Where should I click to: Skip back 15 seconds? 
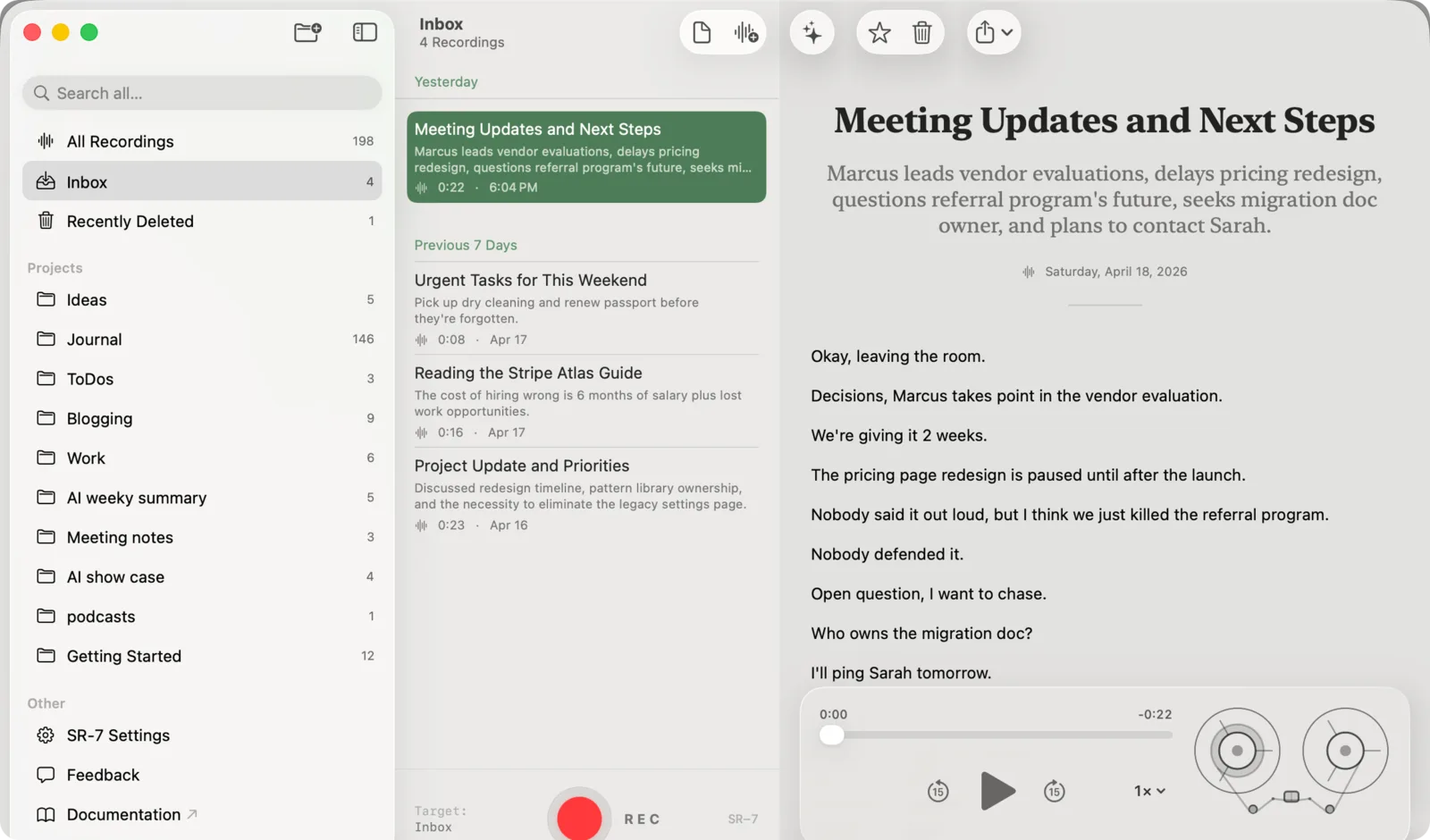[938, 791]
